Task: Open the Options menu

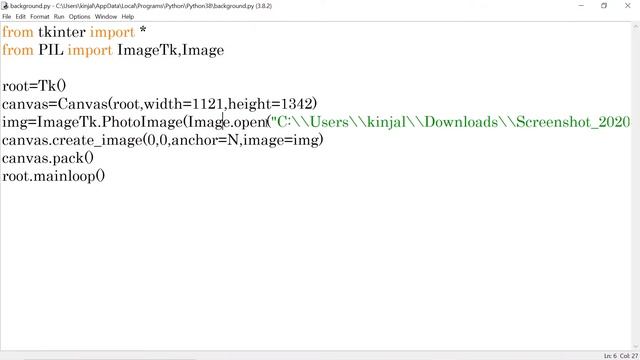Action: 79,17
